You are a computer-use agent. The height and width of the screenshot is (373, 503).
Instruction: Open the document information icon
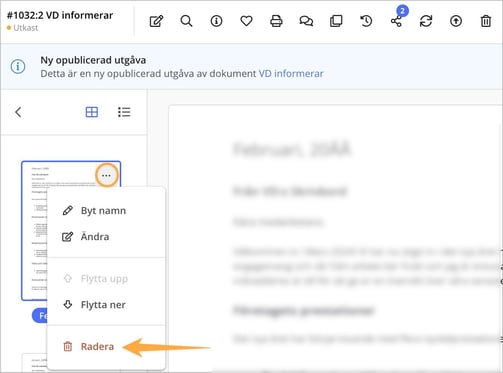pyautogui.click(x=216, y=21)
